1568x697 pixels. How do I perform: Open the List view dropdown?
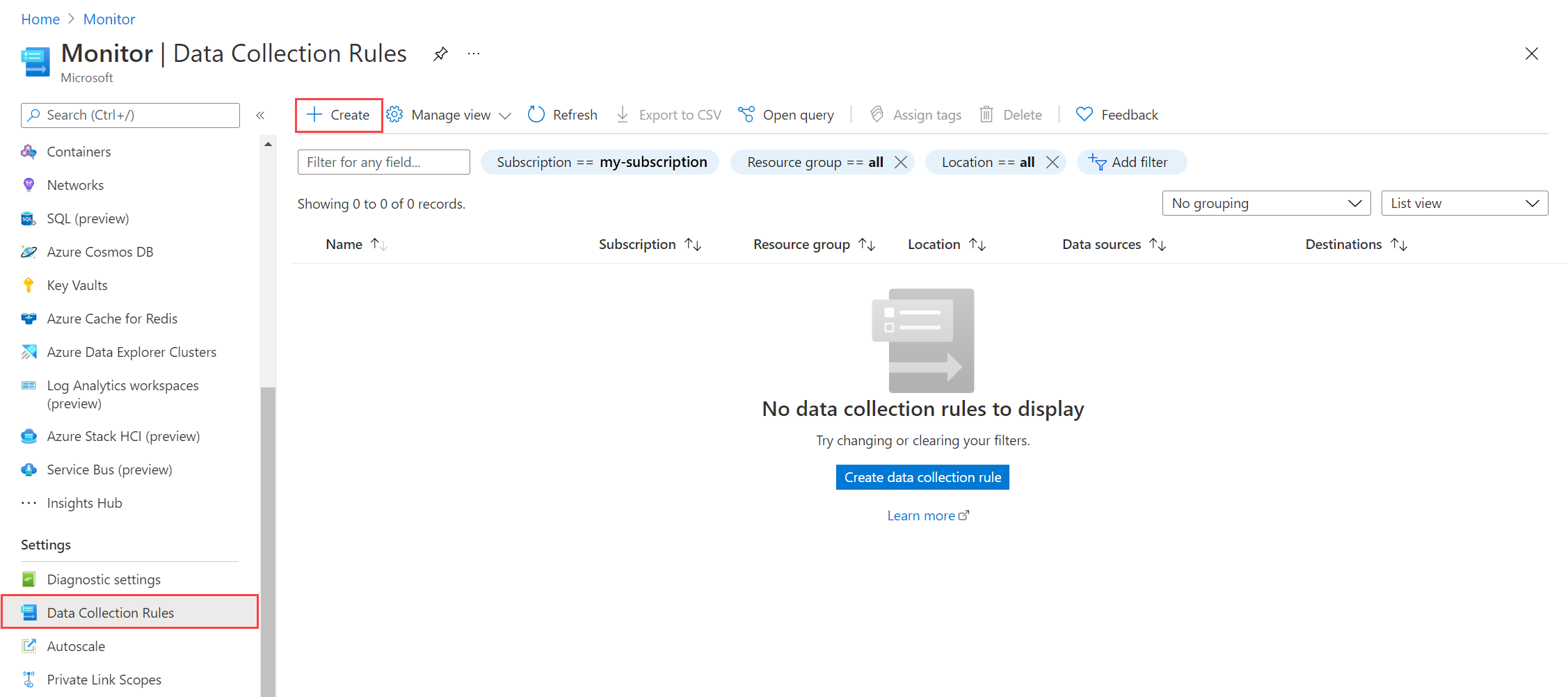pos(1464,203)
